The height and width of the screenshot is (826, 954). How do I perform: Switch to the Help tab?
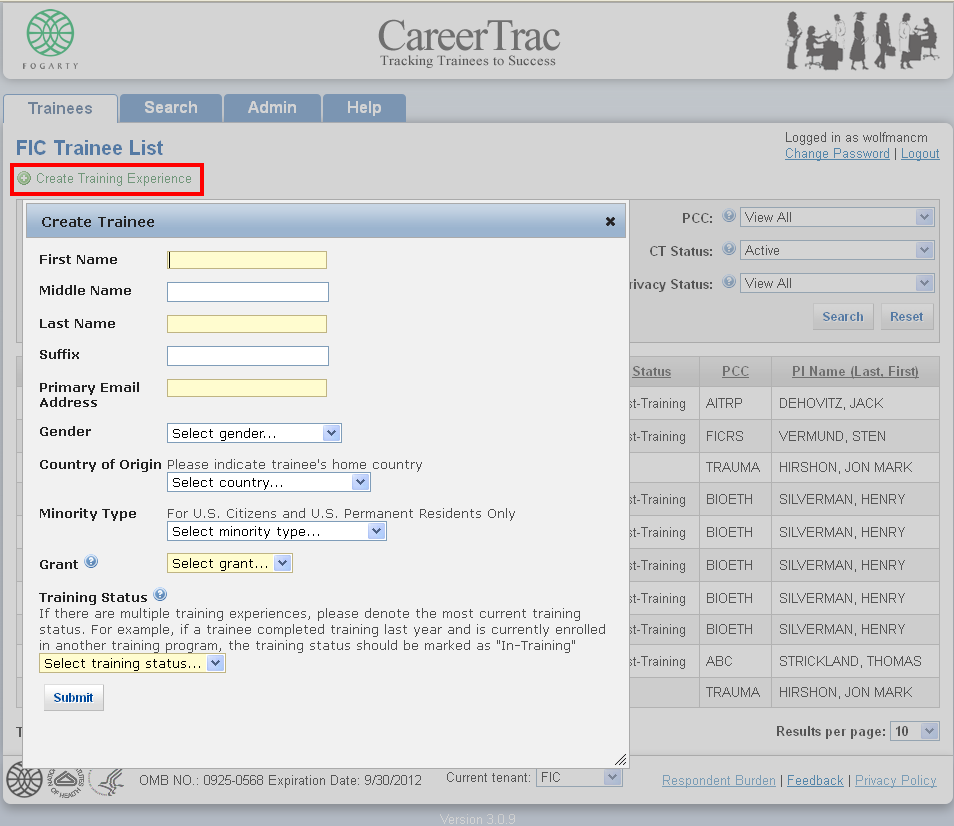pyautogui.click(x=364, y=108)
